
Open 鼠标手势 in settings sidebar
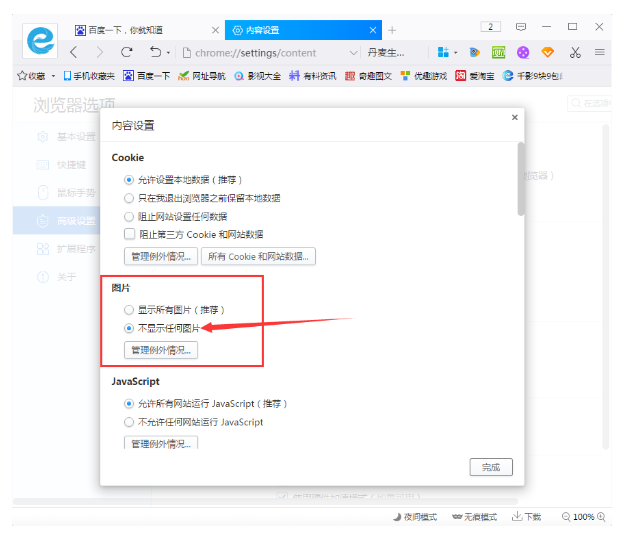66,193
